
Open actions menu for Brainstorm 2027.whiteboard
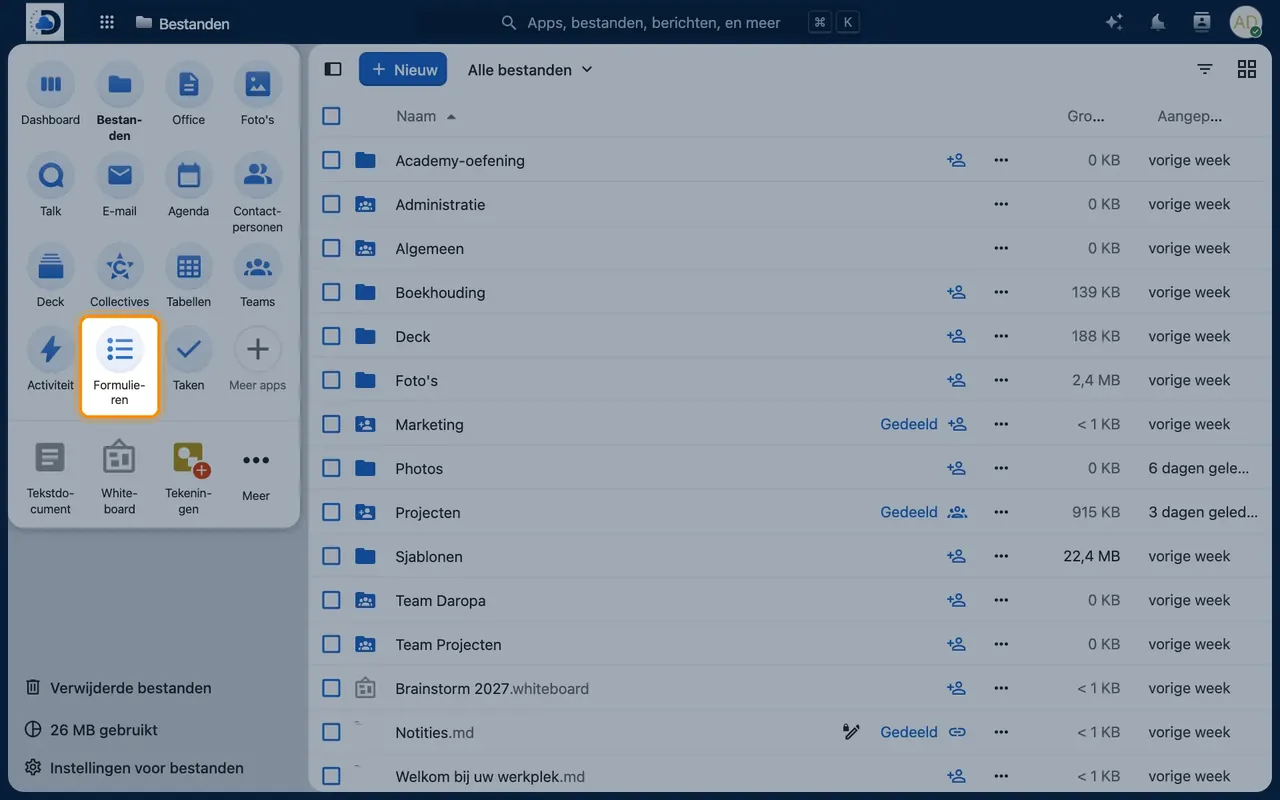1001,688
